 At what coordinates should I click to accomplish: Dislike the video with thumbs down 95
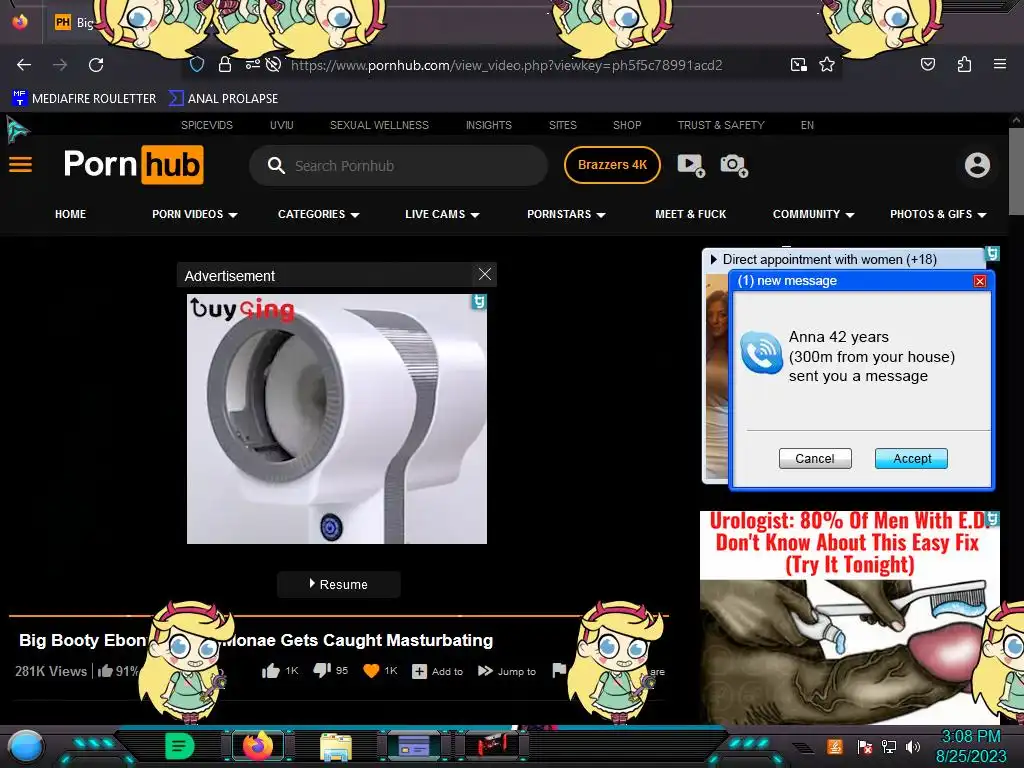pyautogui.click(x=330, y=671)
